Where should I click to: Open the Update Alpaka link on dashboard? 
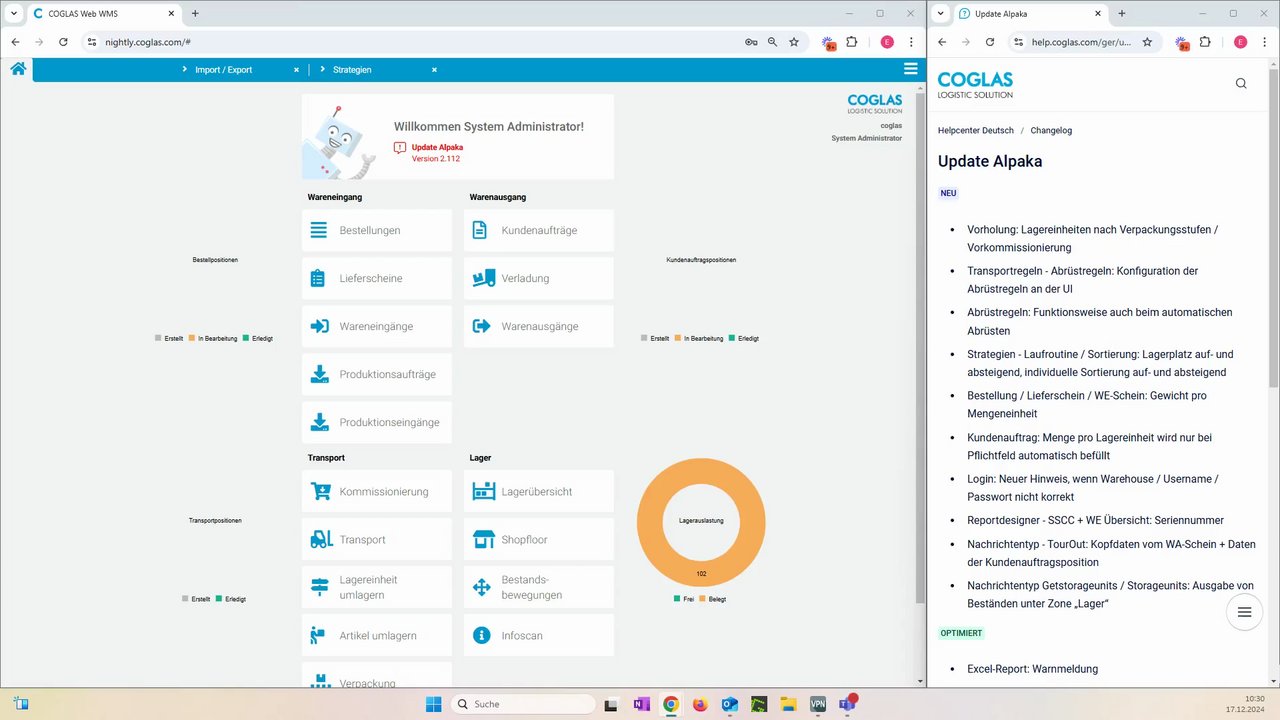[437, 147]
